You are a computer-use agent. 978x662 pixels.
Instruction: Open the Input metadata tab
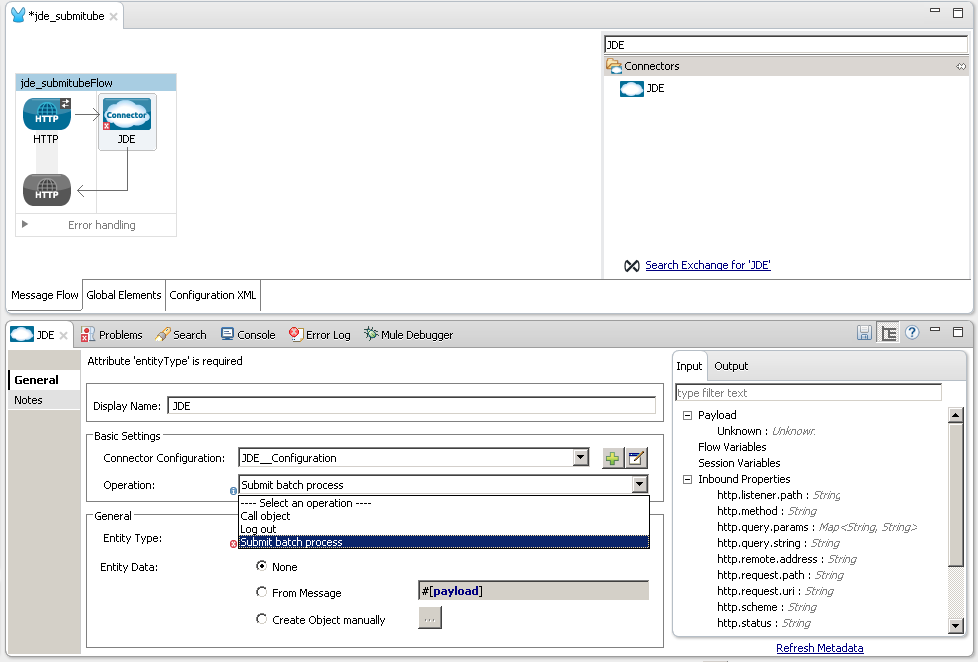click(x=689, y=366)
